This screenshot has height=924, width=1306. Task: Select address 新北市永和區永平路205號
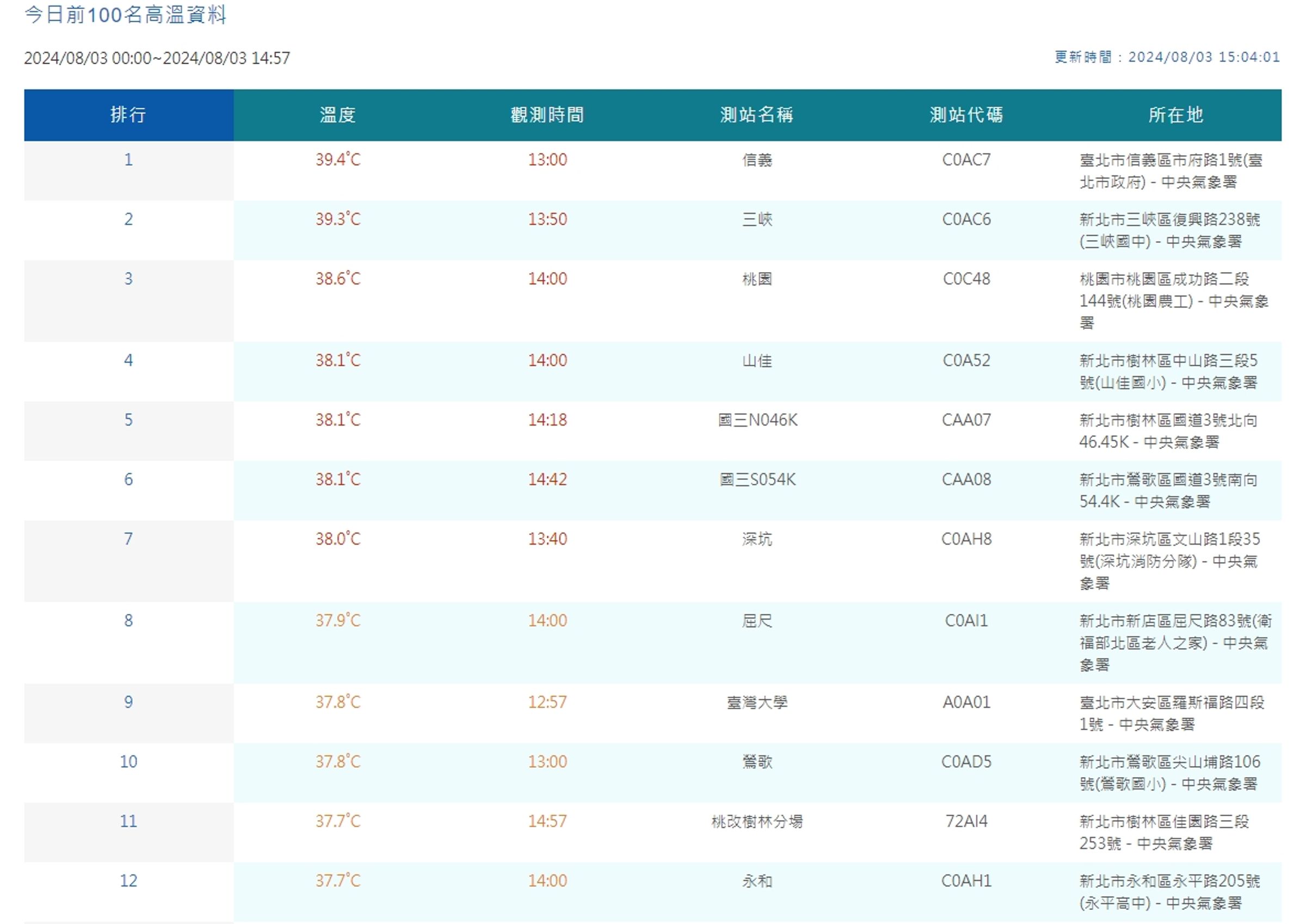tap(1170, 882)
